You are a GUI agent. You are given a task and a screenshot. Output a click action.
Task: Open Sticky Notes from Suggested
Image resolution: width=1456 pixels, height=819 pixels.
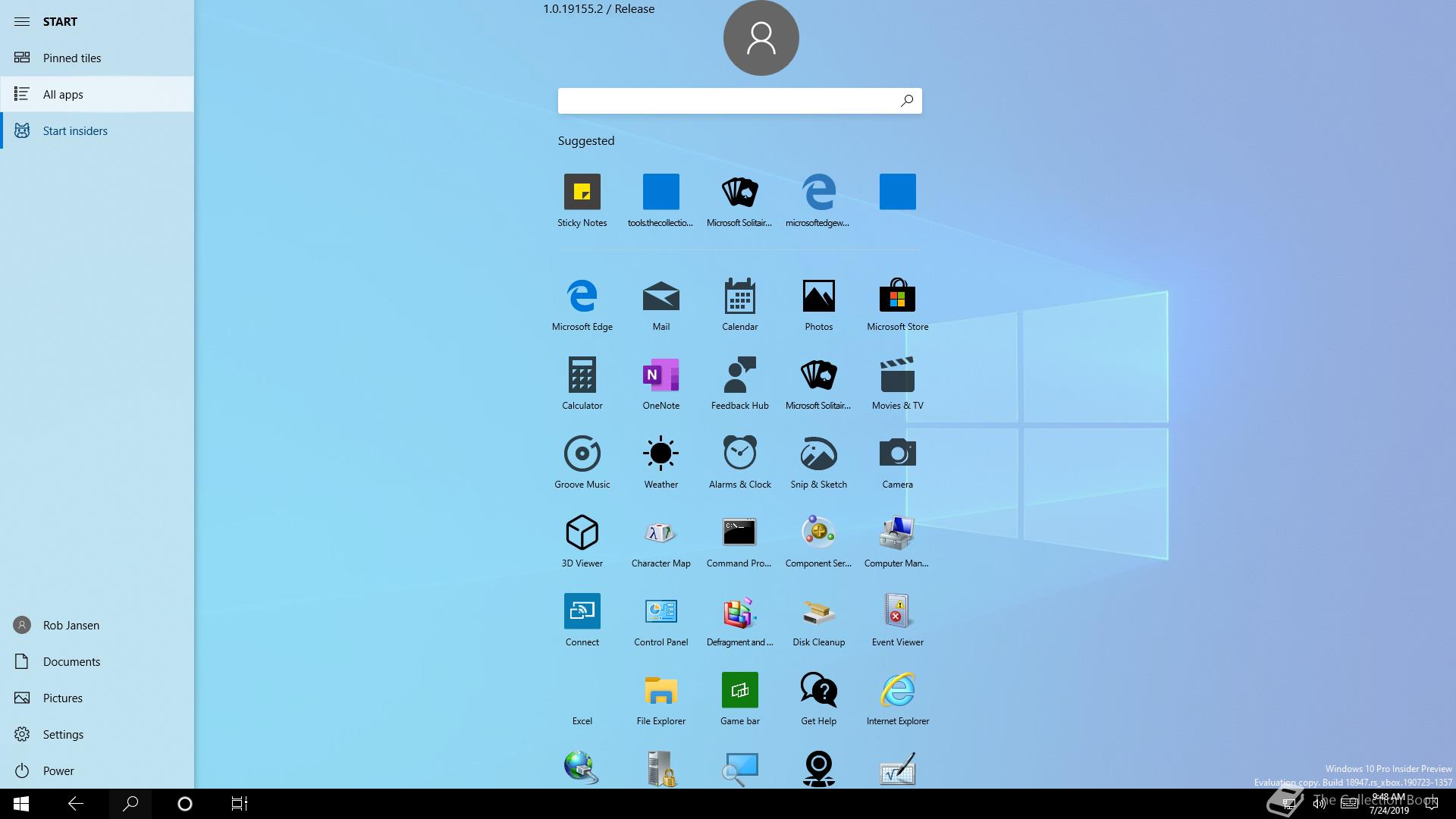tap(582, 200)
